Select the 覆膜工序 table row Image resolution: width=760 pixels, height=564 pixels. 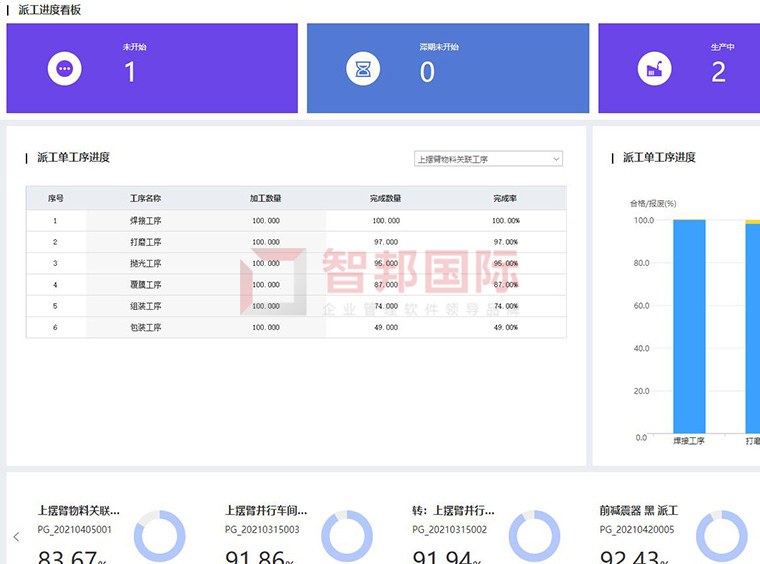point(296,284)
